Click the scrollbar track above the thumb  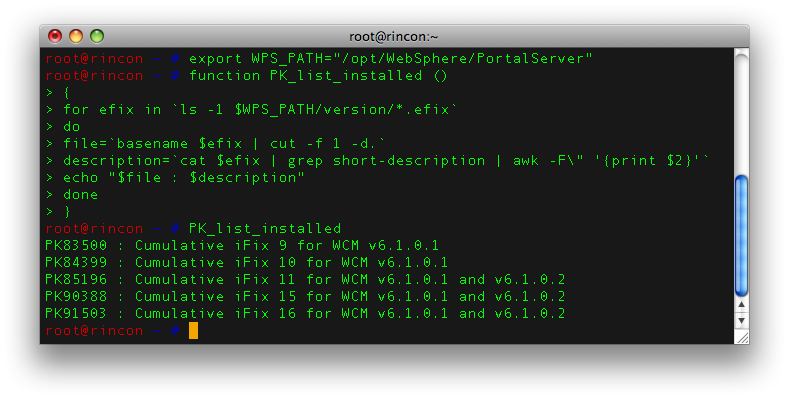[741, 113]
